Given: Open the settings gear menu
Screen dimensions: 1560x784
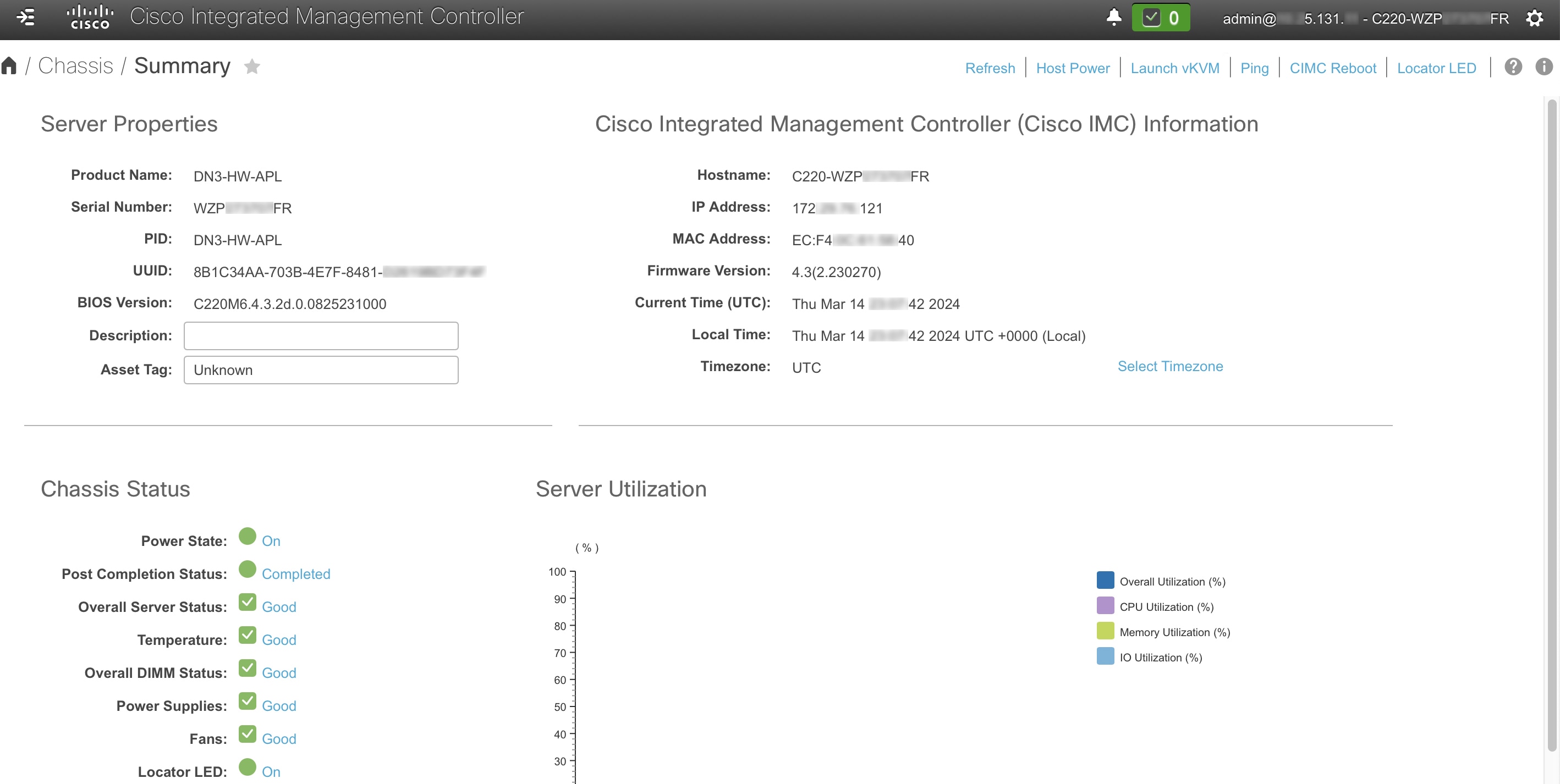Looking at the screenshot, I should pos(1534,18).
